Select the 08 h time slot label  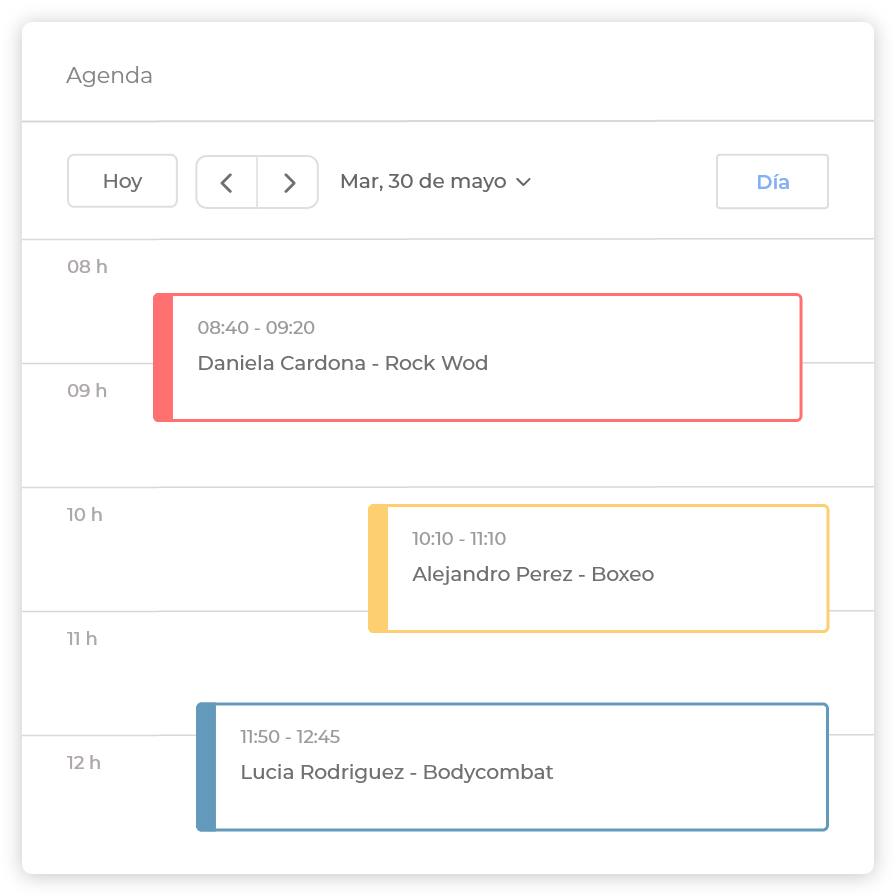[x=87, y=267]
